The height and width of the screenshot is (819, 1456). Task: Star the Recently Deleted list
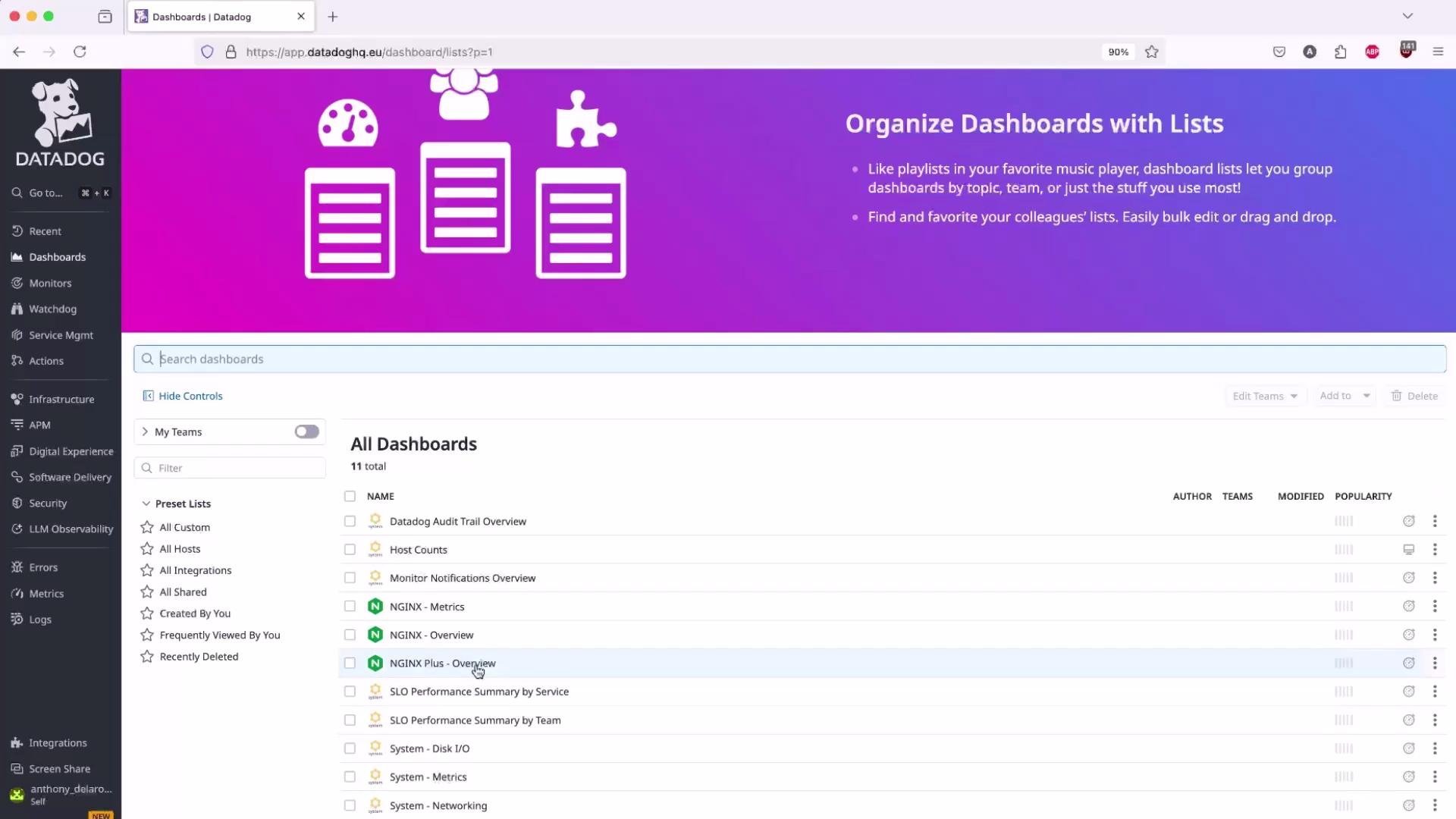click(x=147, y=657)
